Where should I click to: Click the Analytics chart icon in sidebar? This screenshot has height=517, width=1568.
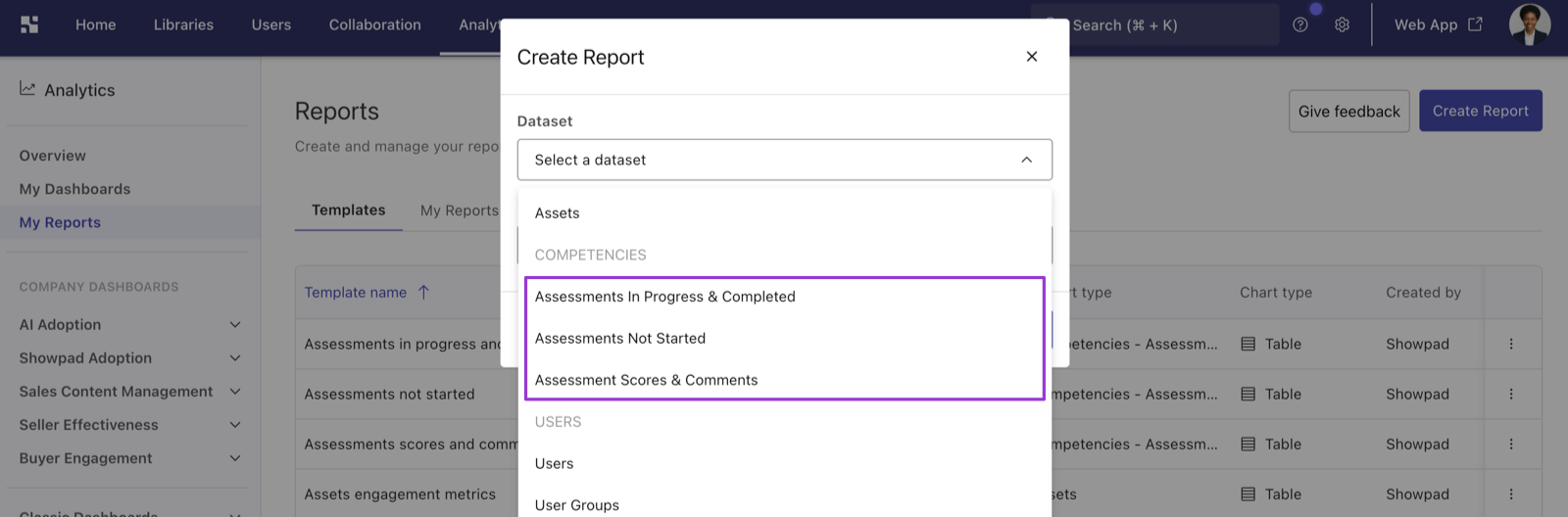[27, 89]
